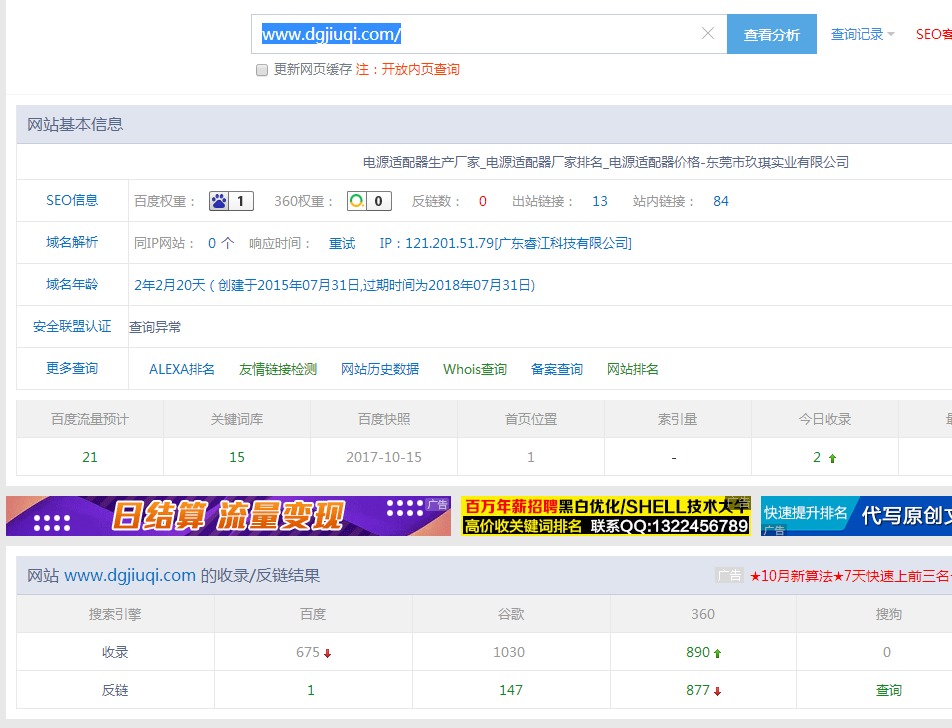Click 查询 under the 搜狗 反链 column

point(889,690)
